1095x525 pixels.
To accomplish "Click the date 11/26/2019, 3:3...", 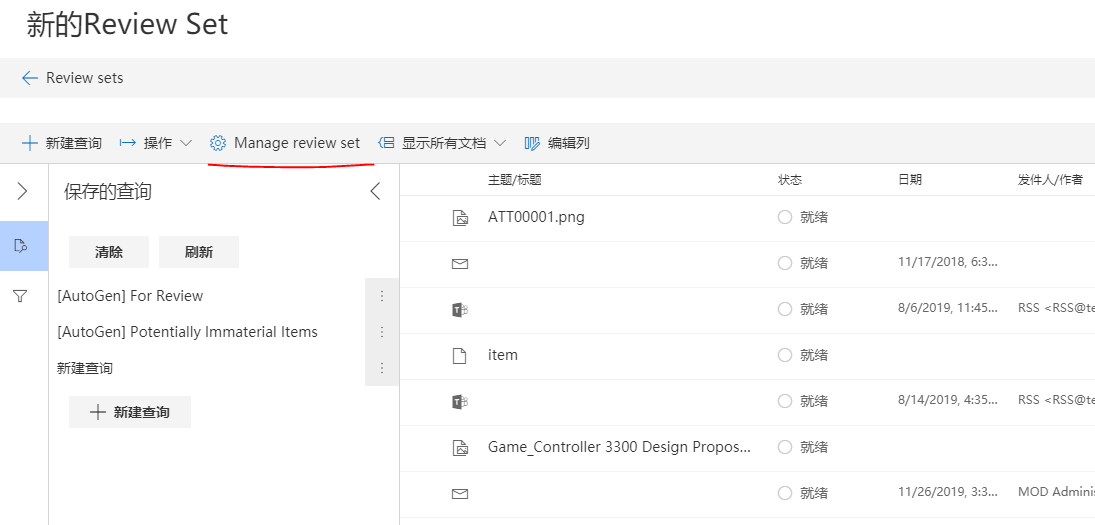I will [x=948, y=492].
